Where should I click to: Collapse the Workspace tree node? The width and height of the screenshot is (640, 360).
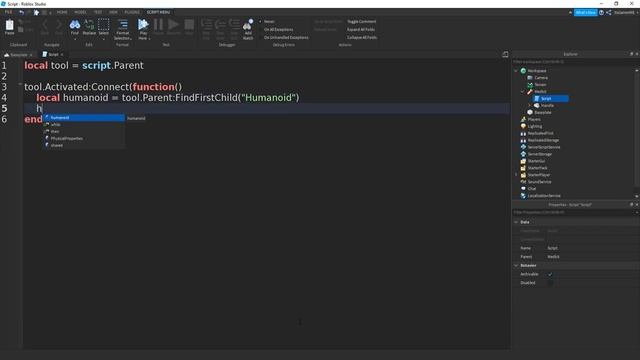pyautogui.click(x=516, y=71)
